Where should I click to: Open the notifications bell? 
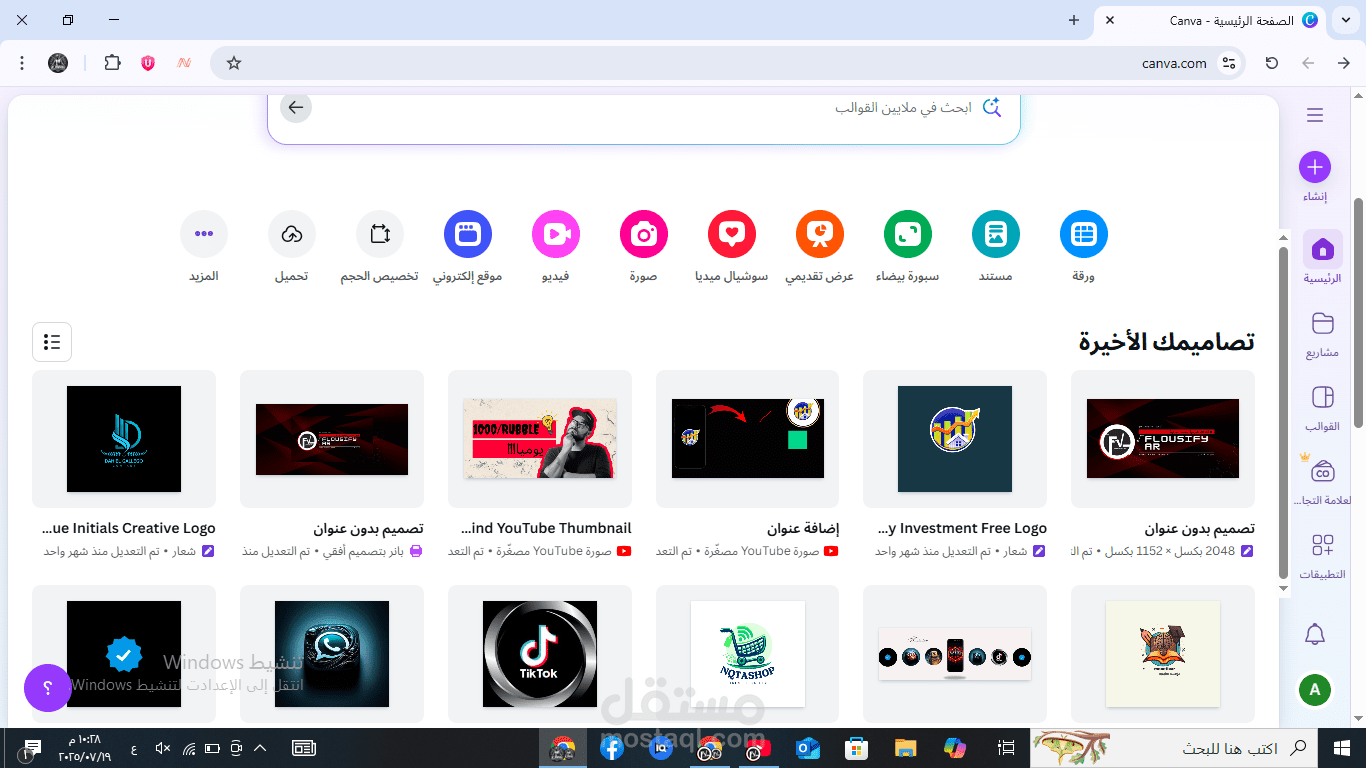1315,634
